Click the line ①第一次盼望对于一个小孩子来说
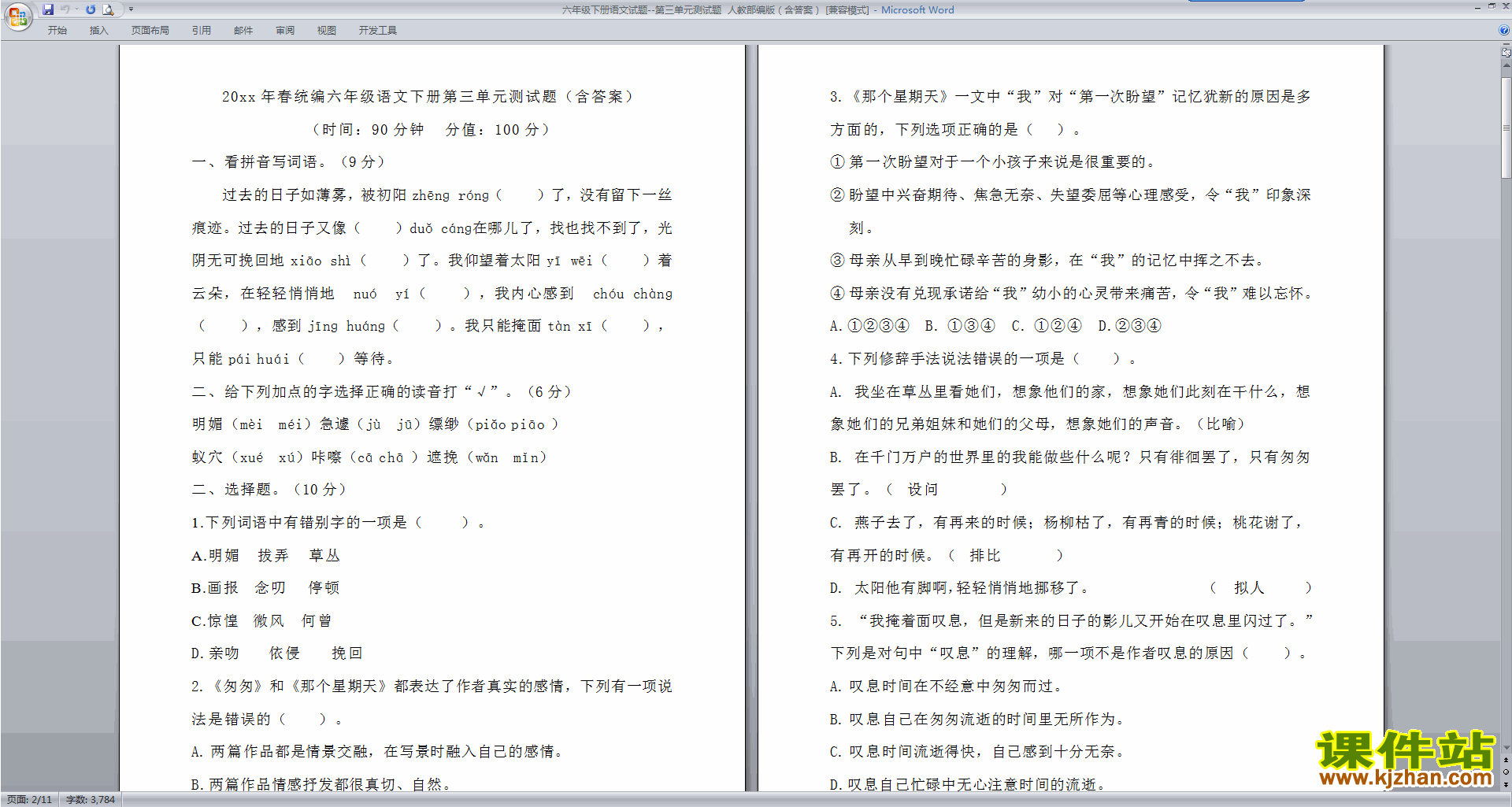The width and height of the screenshot is (1512, 807). click(993, 162)
